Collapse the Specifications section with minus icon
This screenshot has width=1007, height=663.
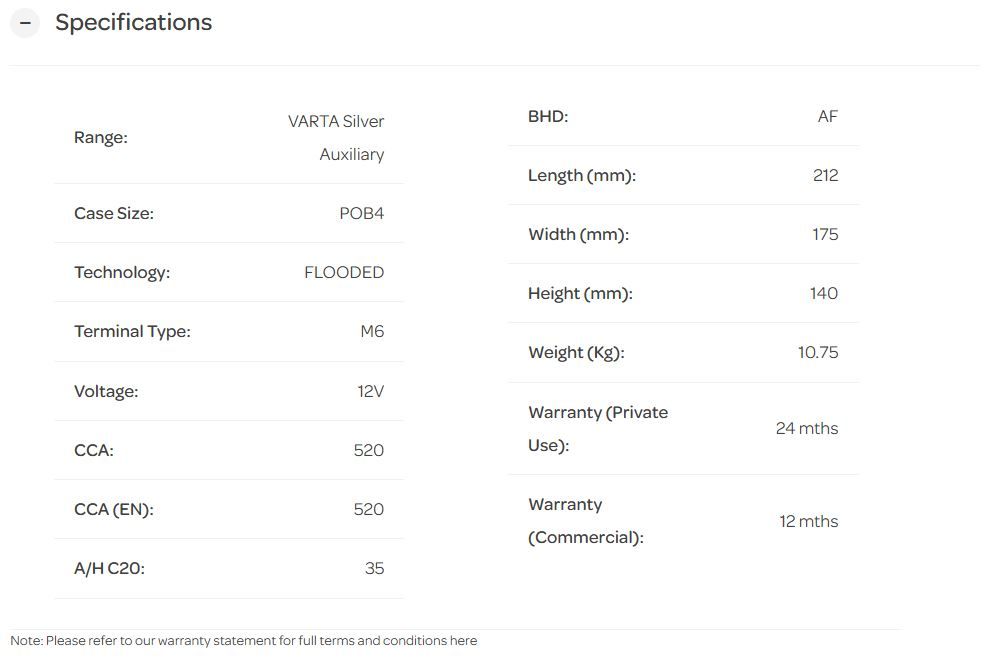(25, 23)
